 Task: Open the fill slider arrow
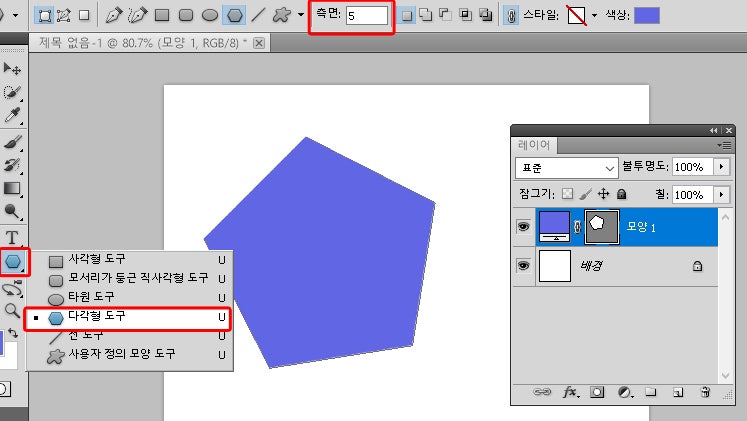[722, 195]
